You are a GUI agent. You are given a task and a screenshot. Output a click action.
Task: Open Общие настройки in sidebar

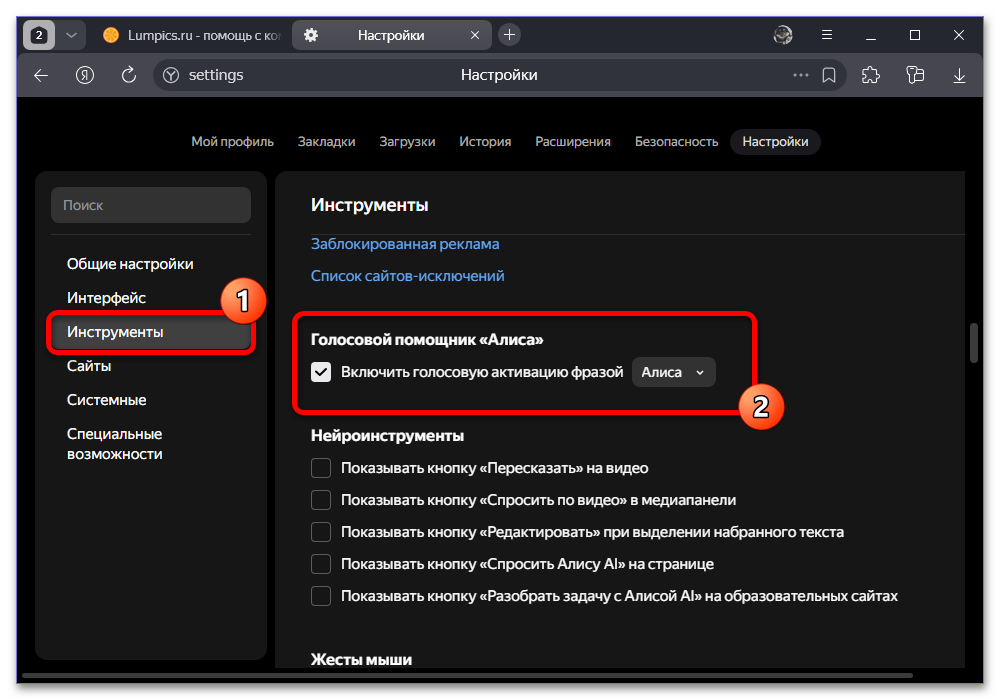130,264
